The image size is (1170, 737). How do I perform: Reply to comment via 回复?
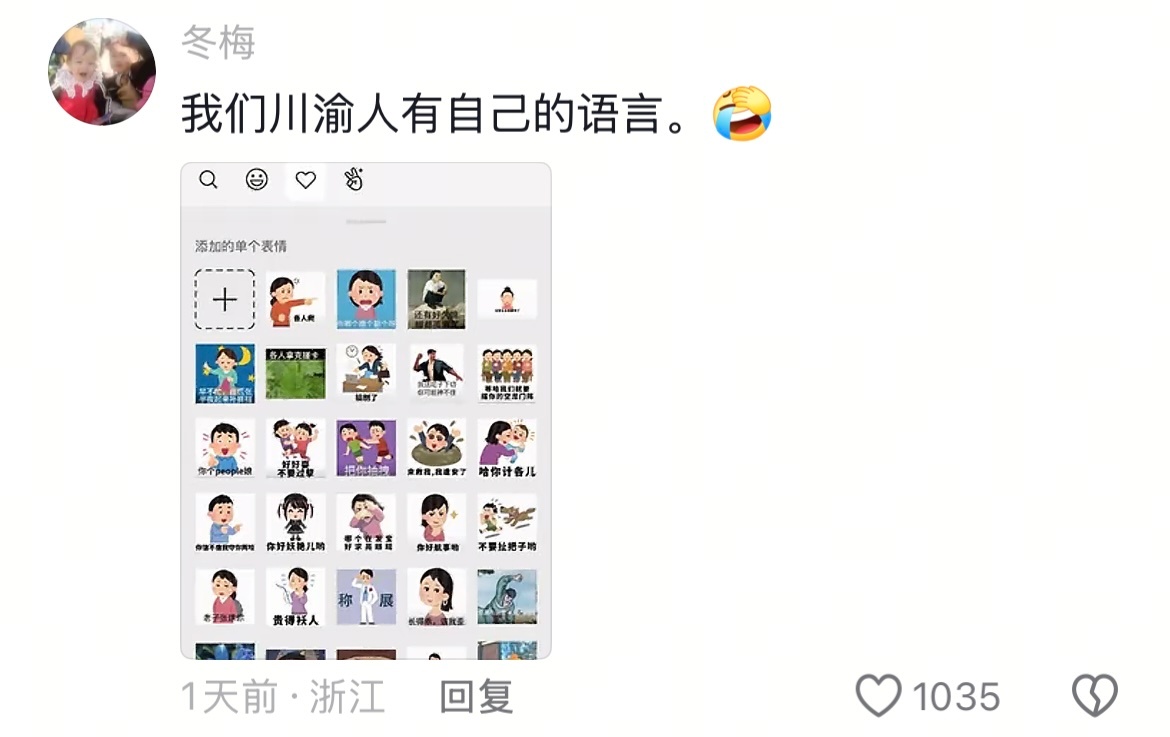[476, 696]
